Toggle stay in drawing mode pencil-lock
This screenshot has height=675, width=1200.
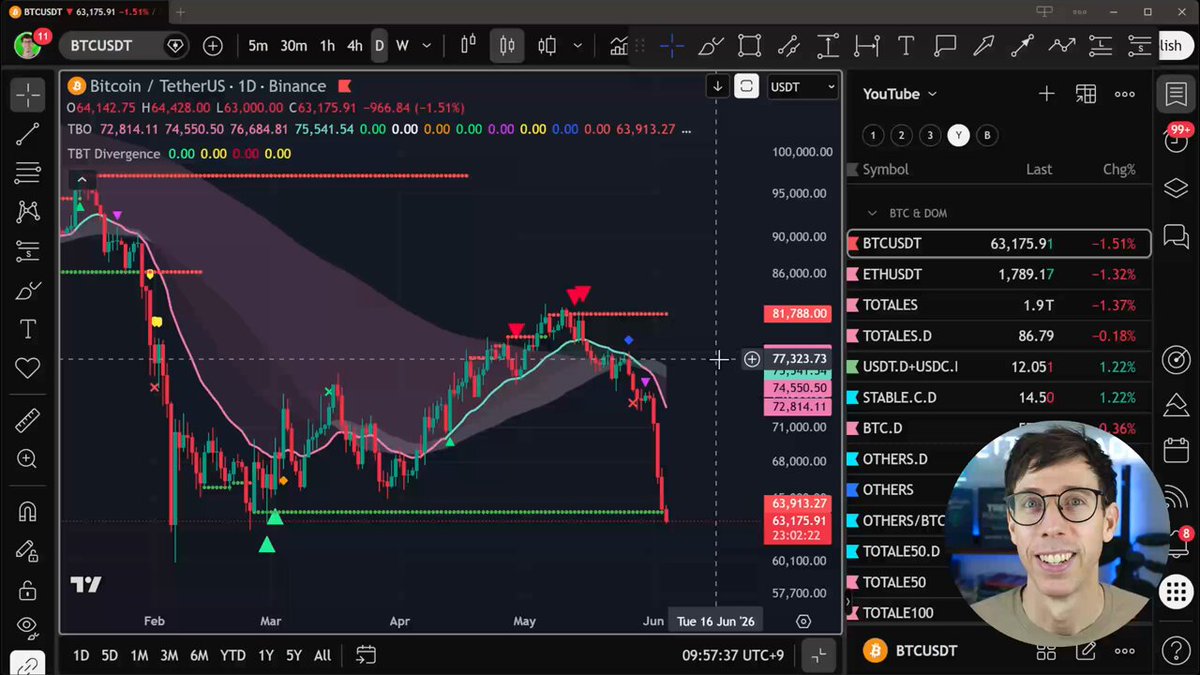click(28, 550)
